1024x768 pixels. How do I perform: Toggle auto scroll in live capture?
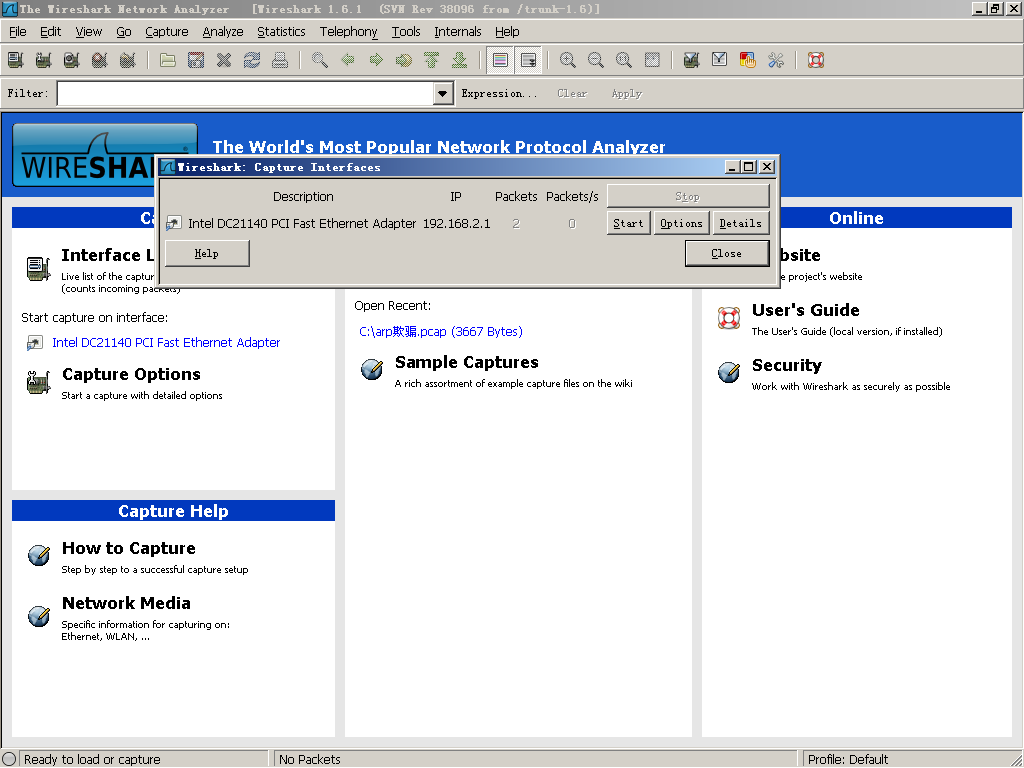528,60
